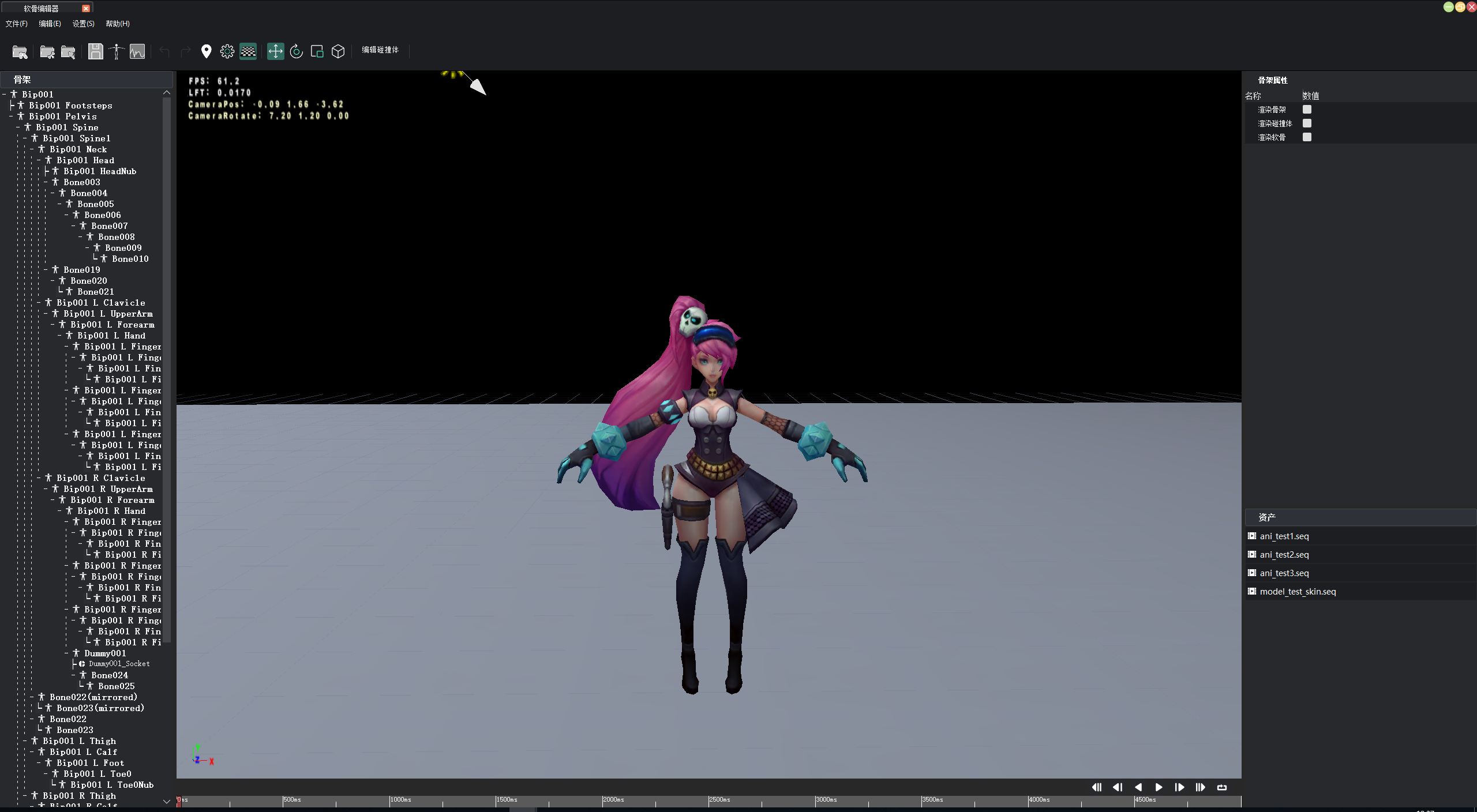
Task: Click the 3D cube icon in toolbar
Action: [338, 51]
